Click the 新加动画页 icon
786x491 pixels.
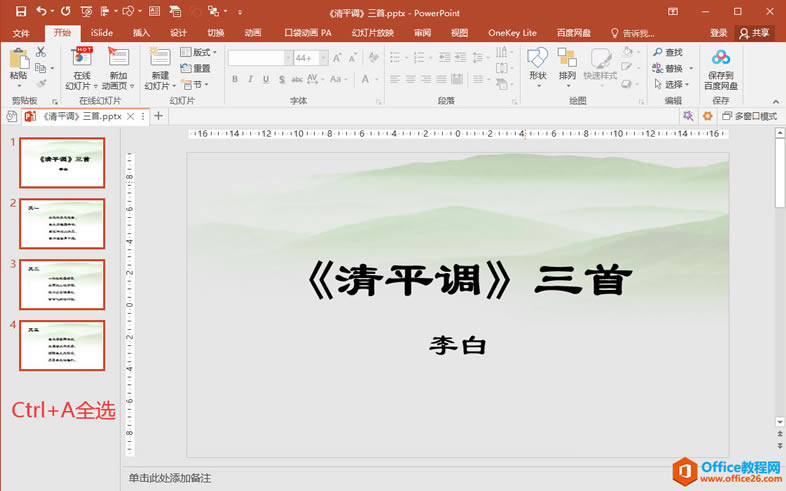pos(118,57)
